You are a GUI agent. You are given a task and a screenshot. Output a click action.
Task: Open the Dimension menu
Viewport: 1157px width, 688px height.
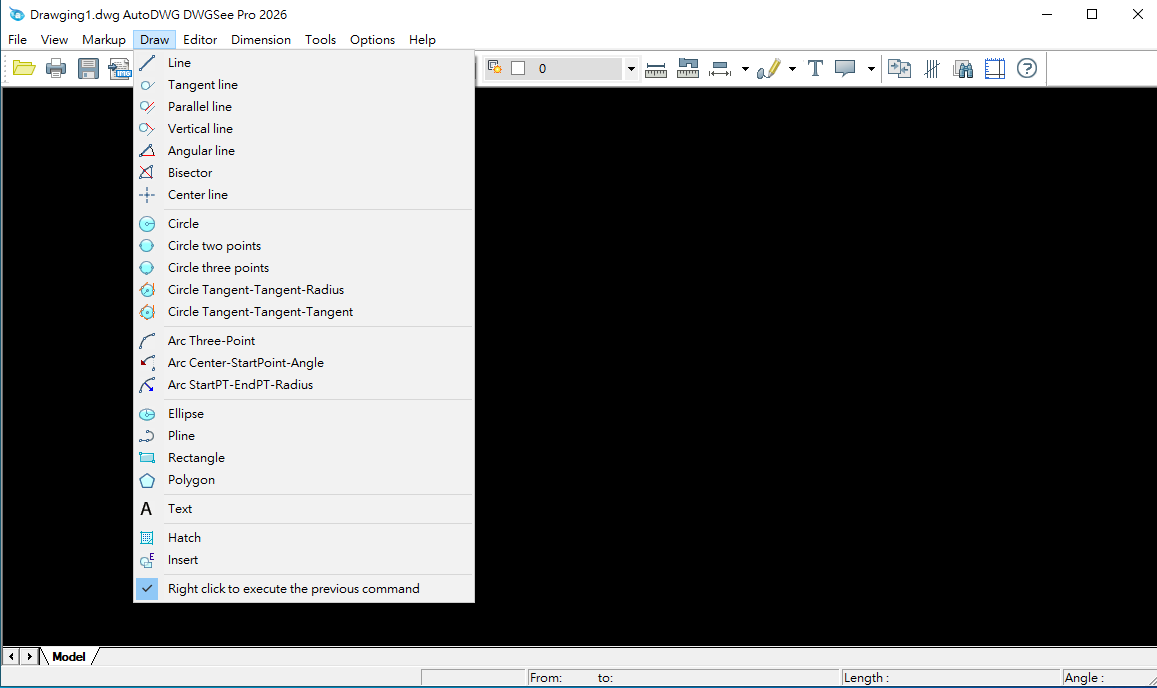[x=260, y=40]
